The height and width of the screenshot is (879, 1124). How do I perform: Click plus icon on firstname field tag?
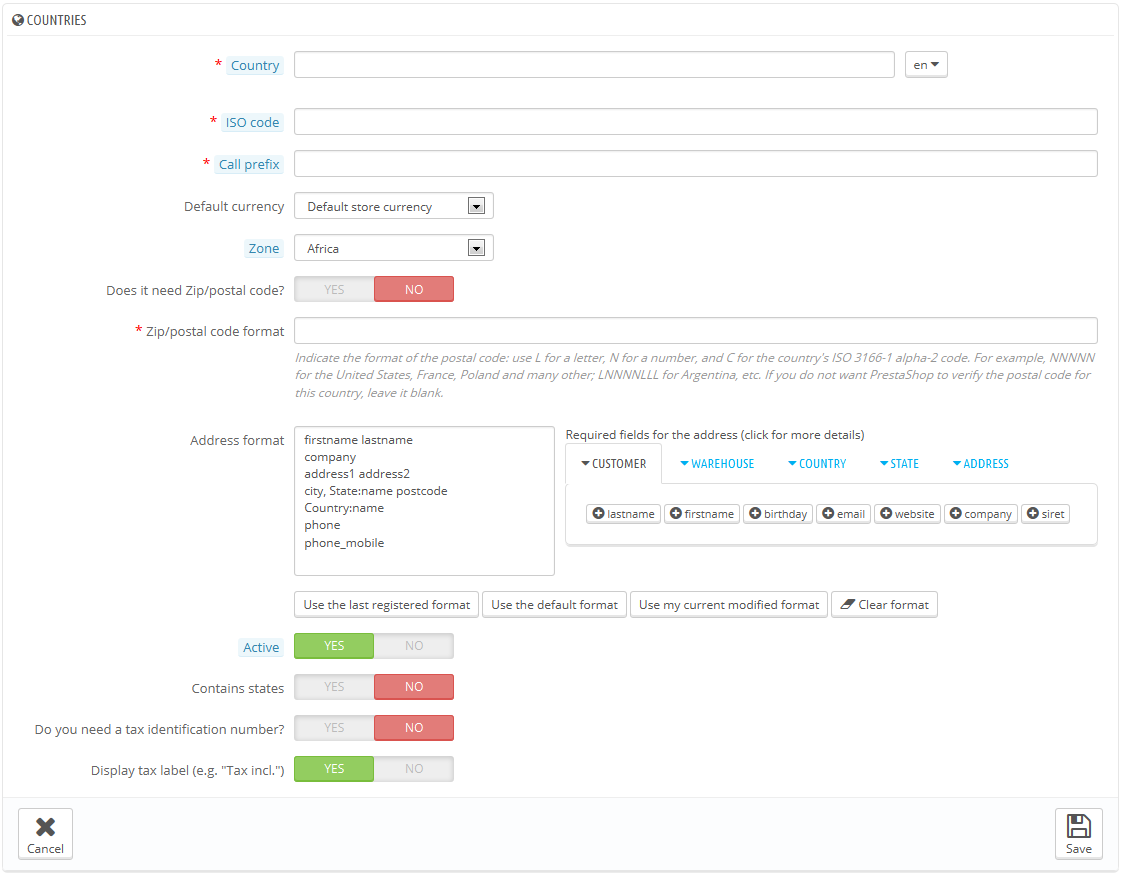point(675,513)
